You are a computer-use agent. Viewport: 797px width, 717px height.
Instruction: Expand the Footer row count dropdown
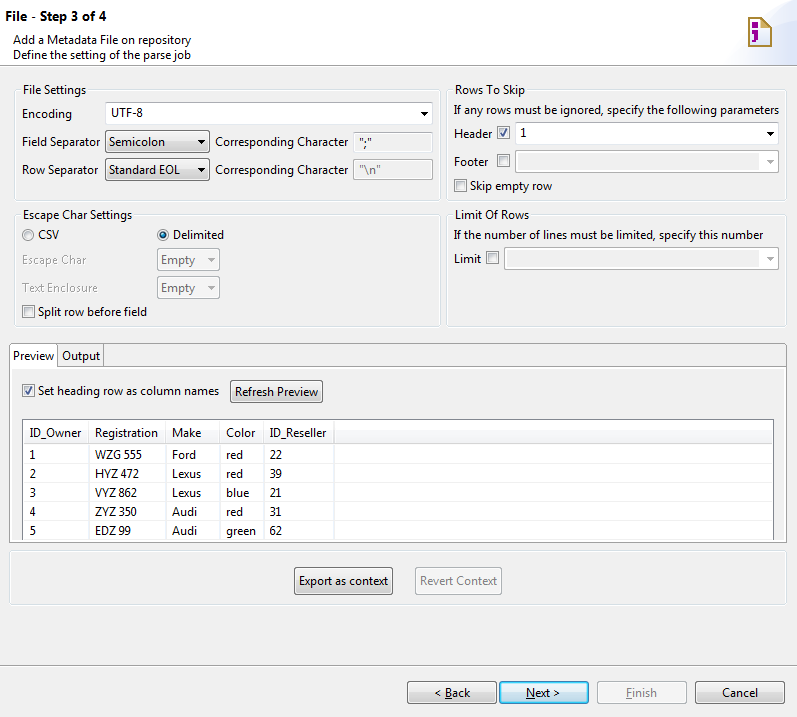tap(770, 162)
